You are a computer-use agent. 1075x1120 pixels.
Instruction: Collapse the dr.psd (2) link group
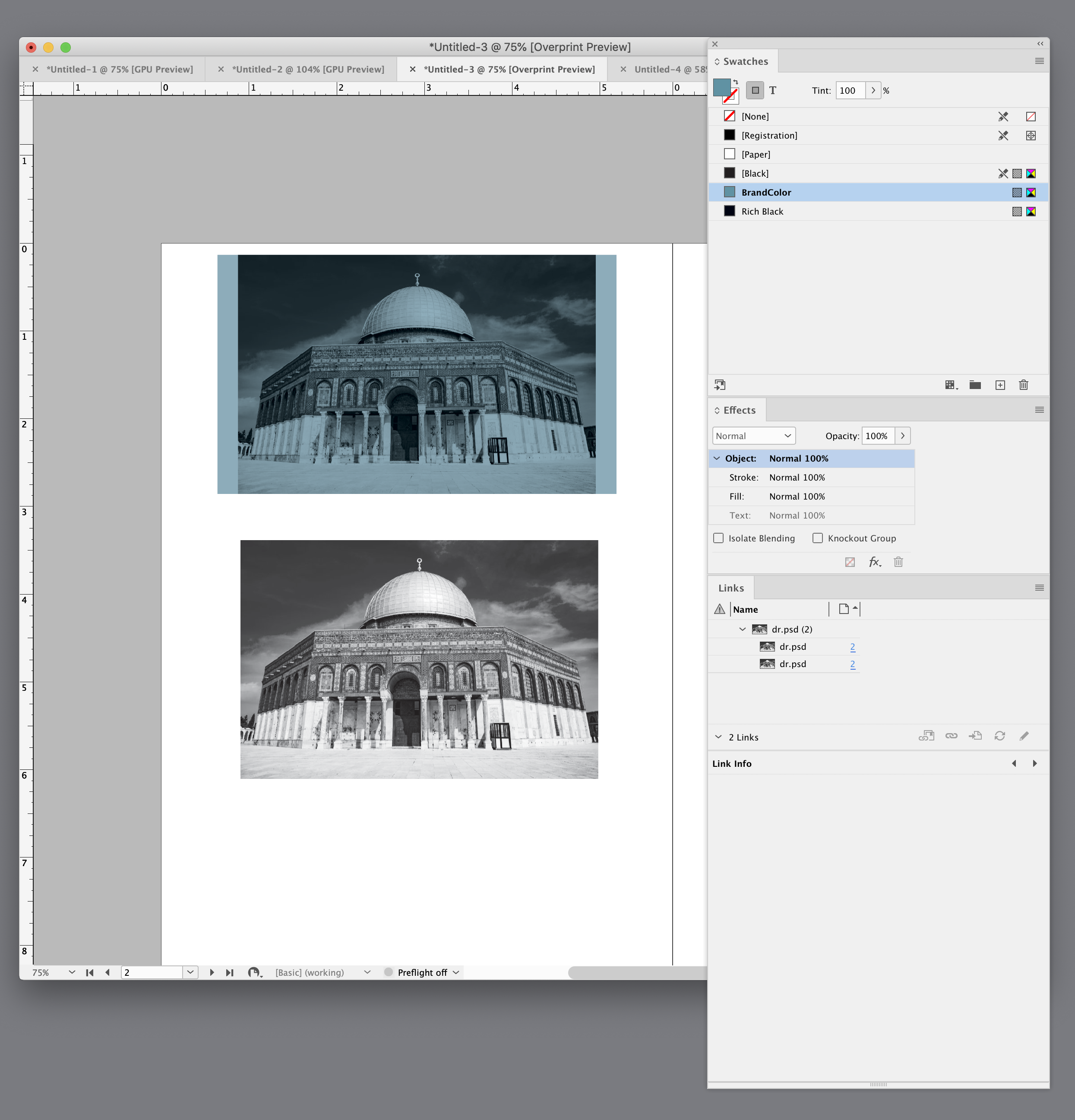[x=743, y=629]
